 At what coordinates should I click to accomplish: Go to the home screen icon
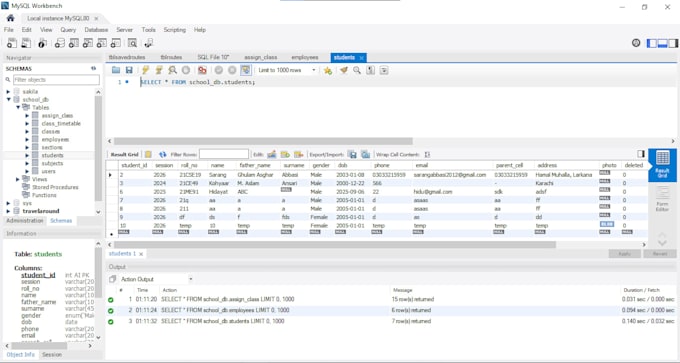pyautogui.click(x=10, y=18)
